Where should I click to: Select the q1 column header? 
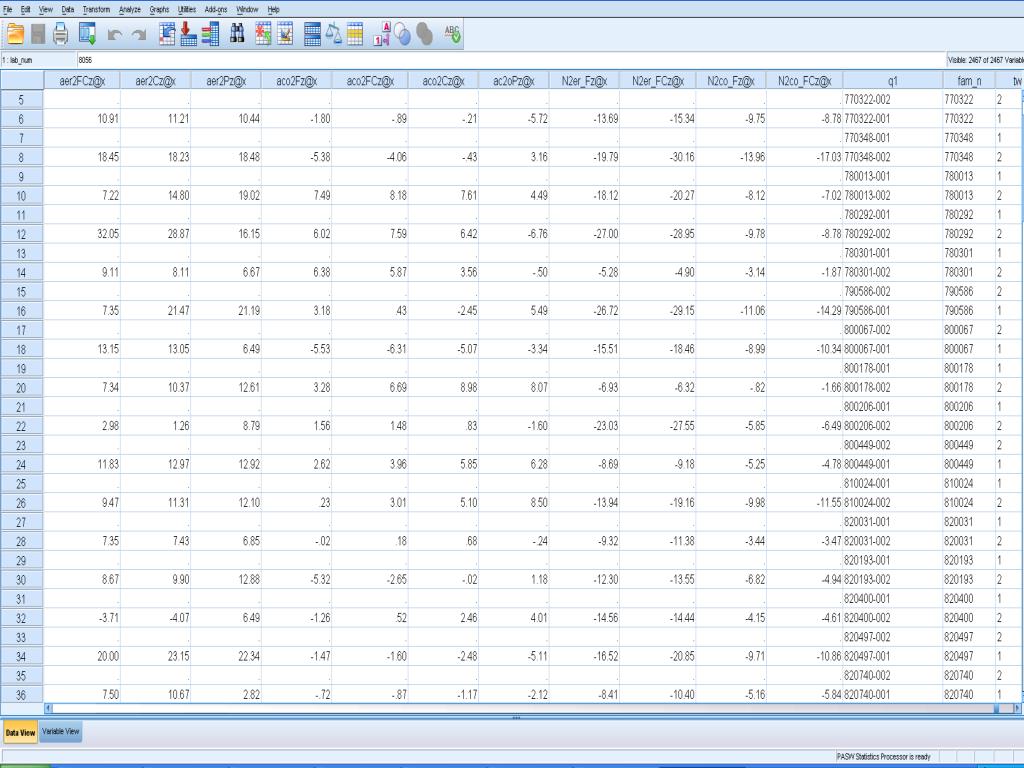(x=892, y=81)
